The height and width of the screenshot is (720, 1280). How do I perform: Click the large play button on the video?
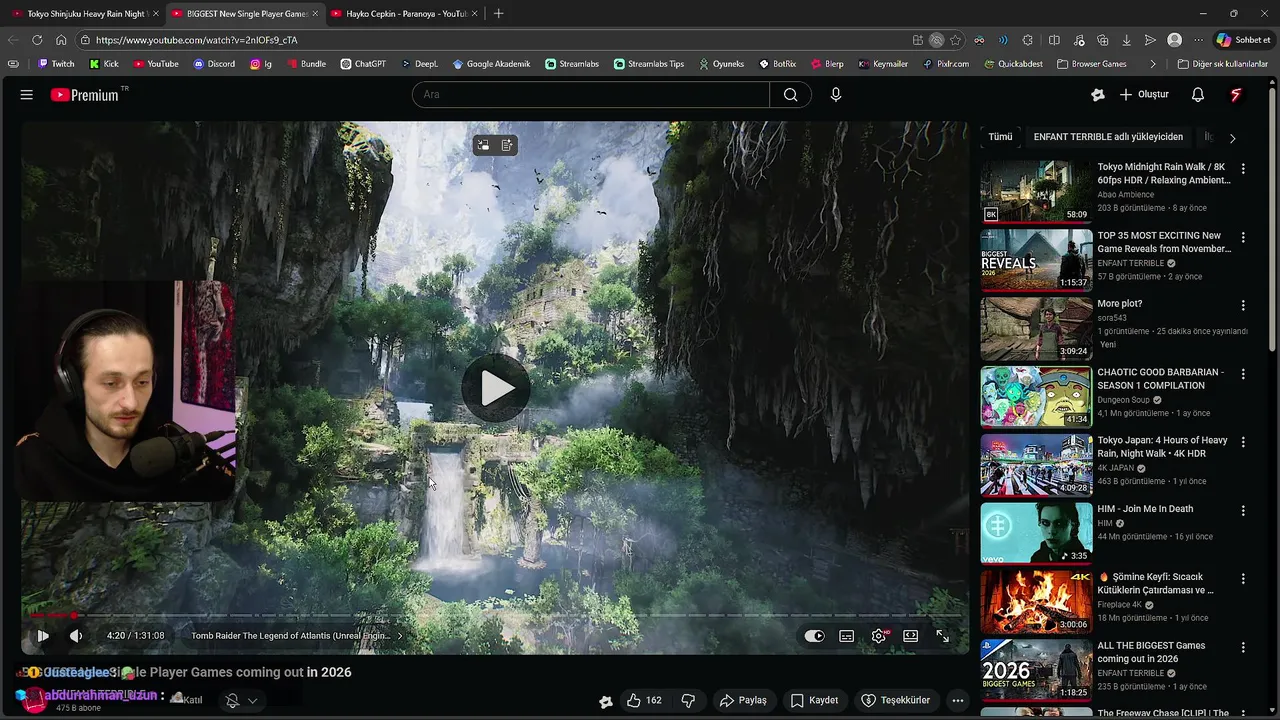click(x=496, y=388)
